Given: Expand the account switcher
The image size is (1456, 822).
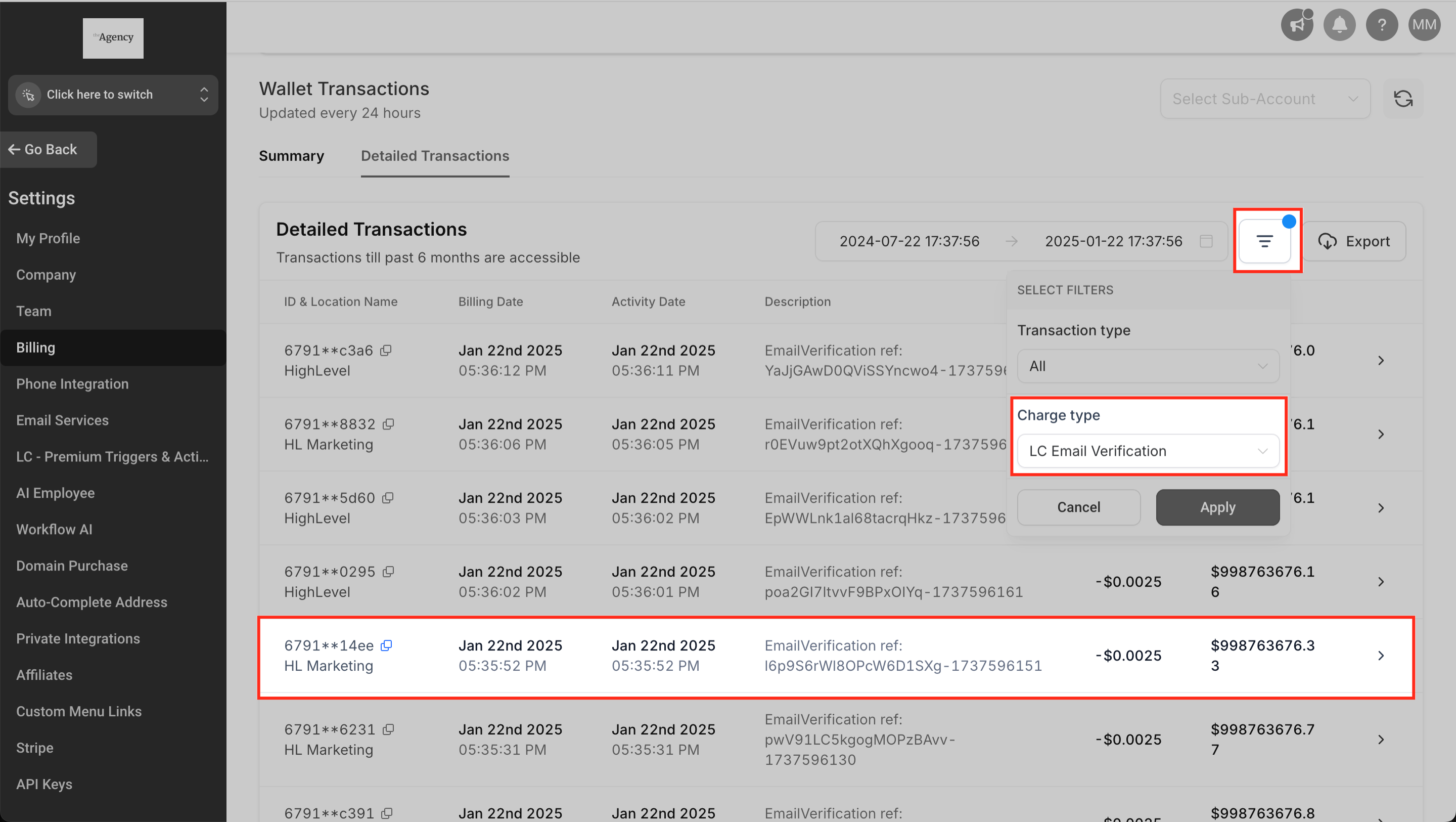Looking at the screenshot, I should 113,95.
